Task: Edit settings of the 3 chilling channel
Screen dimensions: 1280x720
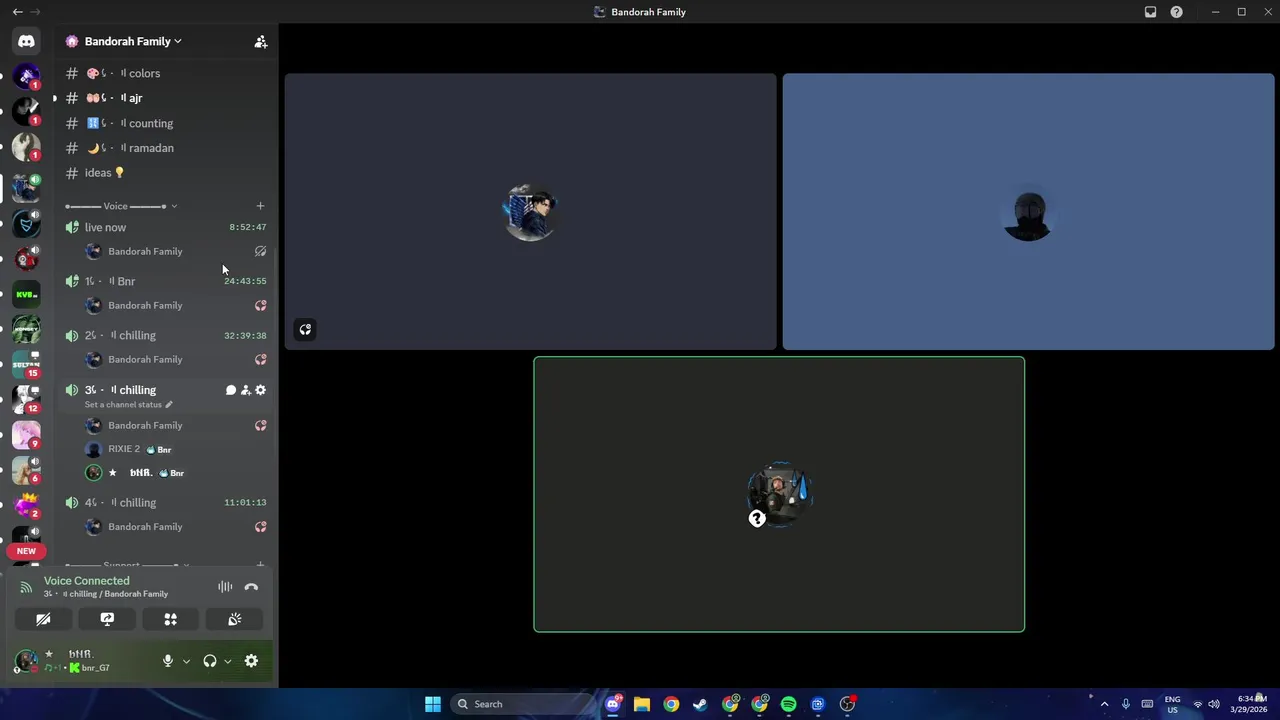Action: point(260,390)
